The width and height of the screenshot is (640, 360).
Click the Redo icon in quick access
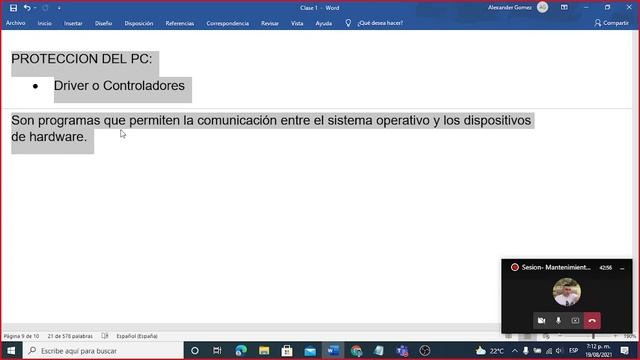[45, 8]
